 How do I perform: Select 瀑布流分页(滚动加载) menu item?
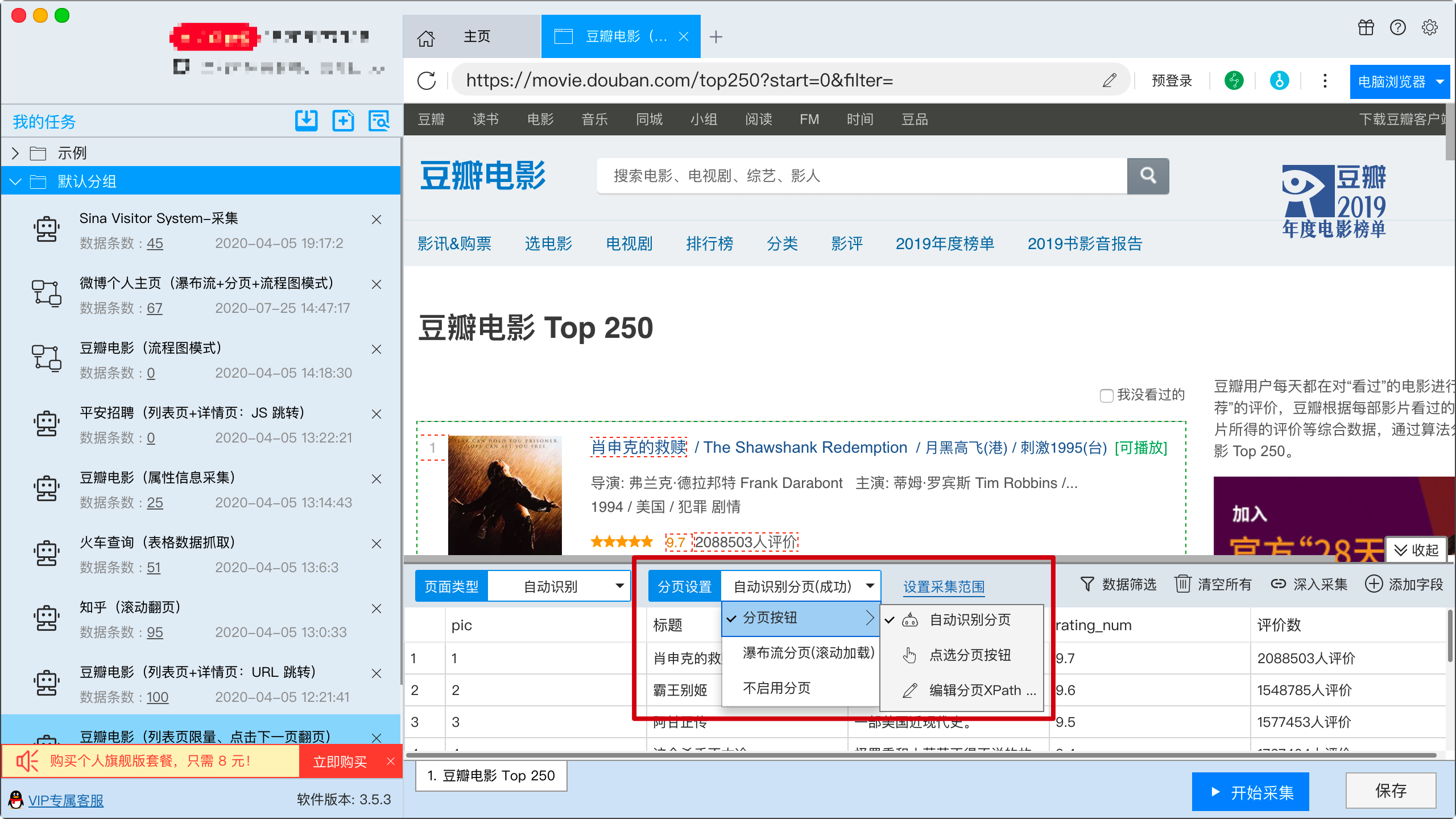click(808, 653)
